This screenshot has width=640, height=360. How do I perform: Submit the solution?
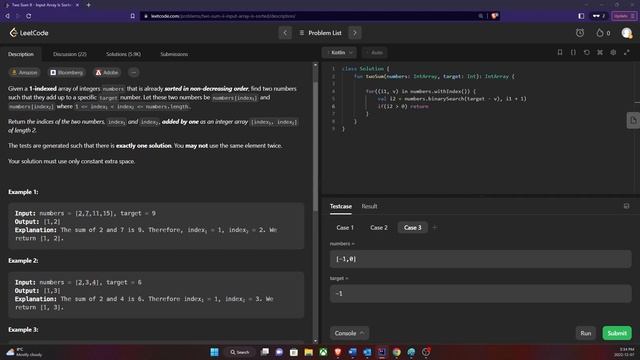(x=617, y=333)
